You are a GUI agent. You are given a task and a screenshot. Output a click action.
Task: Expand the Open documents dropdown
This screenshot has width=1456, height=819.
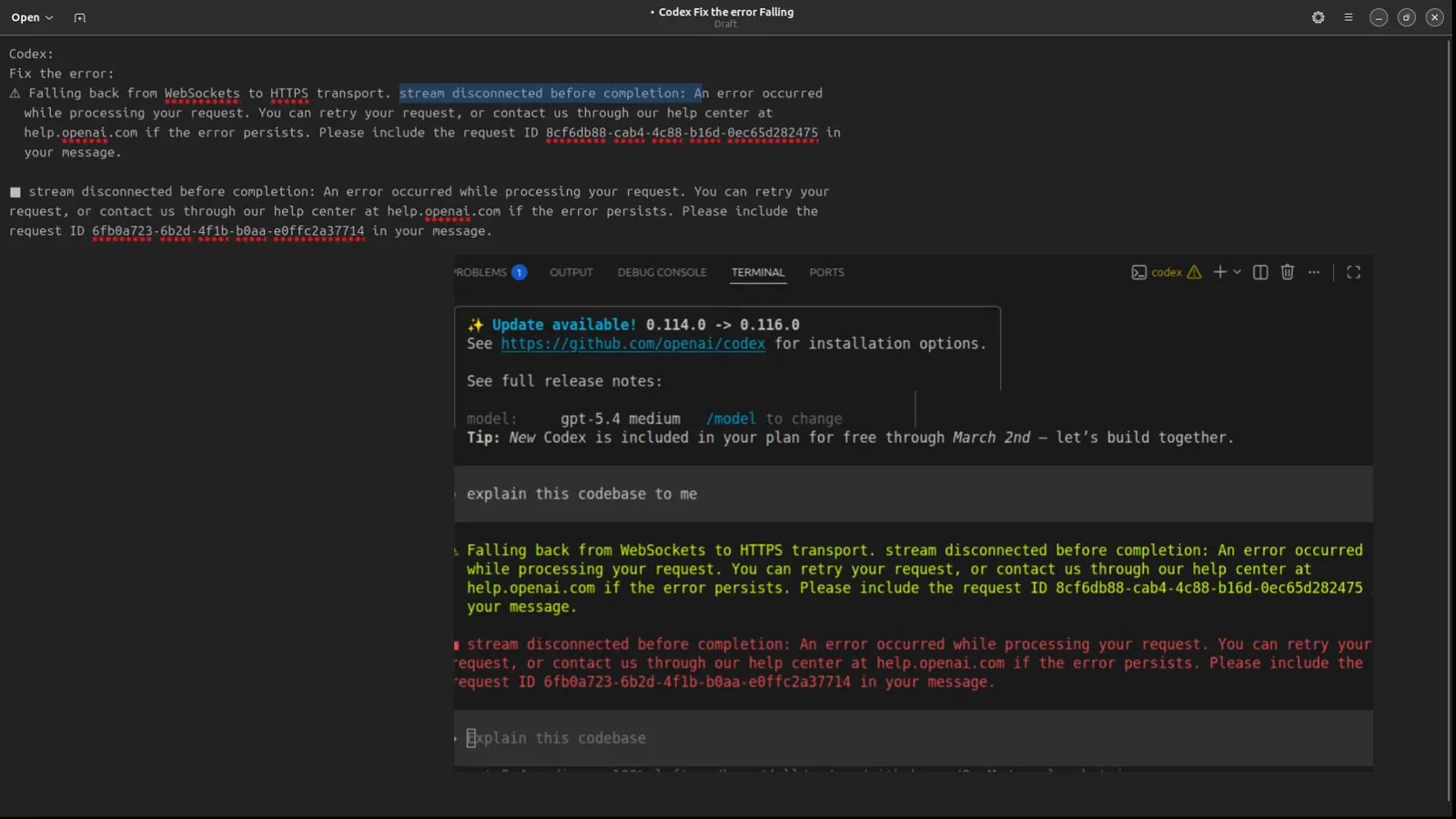32,17
